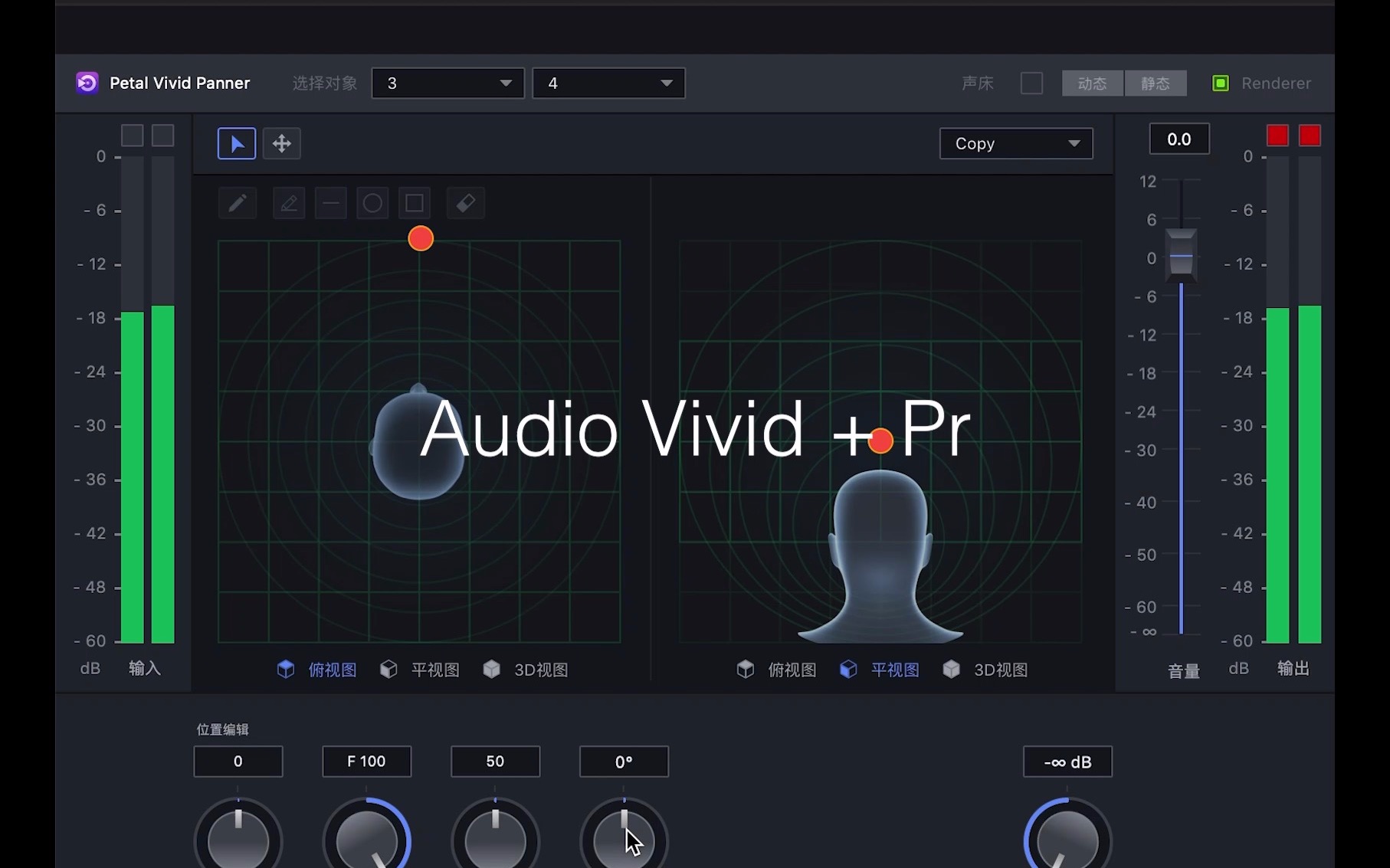Select 平视图 in the left view panel
1390x868 pixels.
[x=420, y=670]
